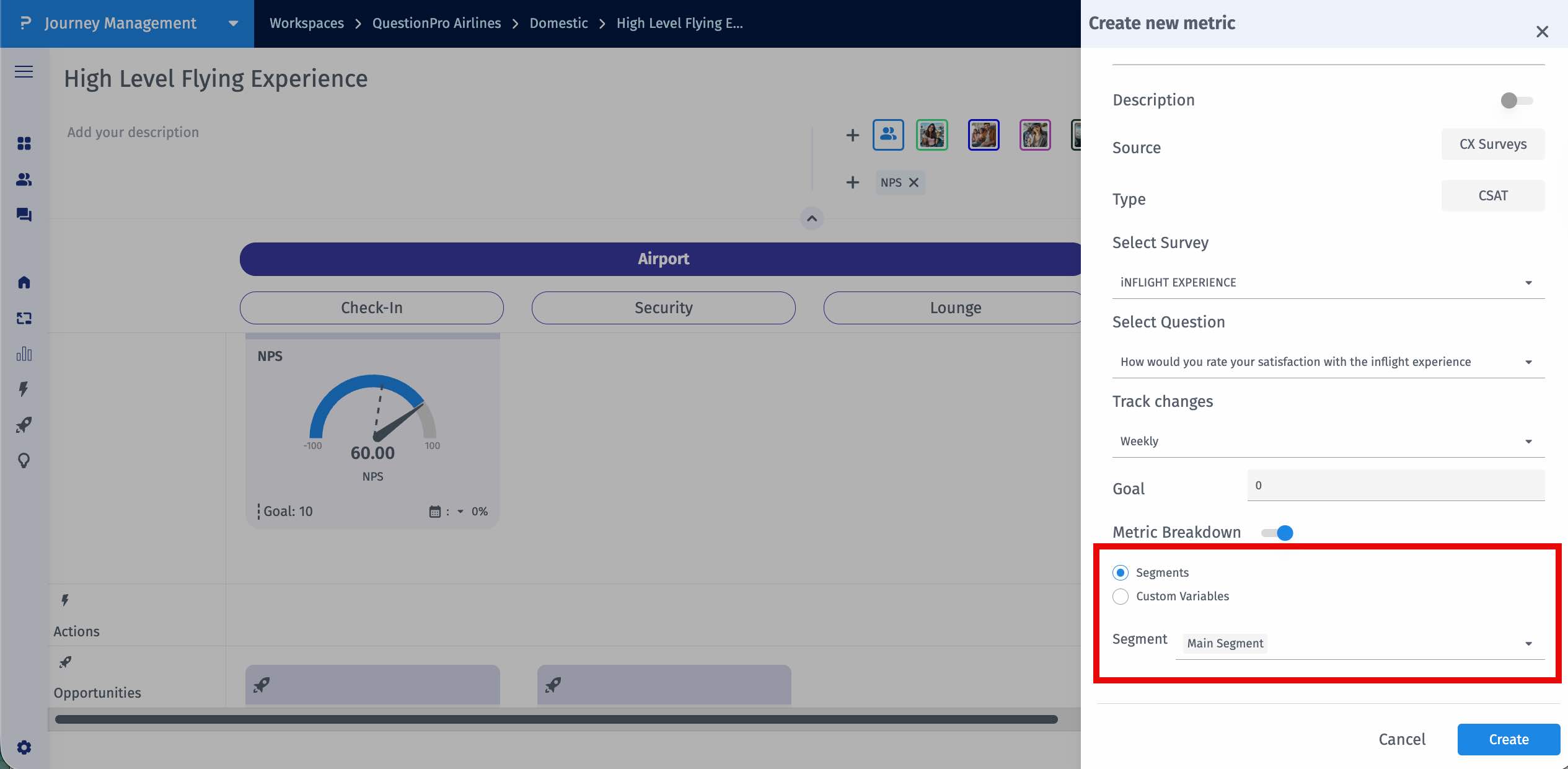Click the home icon in the left sidebar

pyautogui.click(x=24, y=282)
